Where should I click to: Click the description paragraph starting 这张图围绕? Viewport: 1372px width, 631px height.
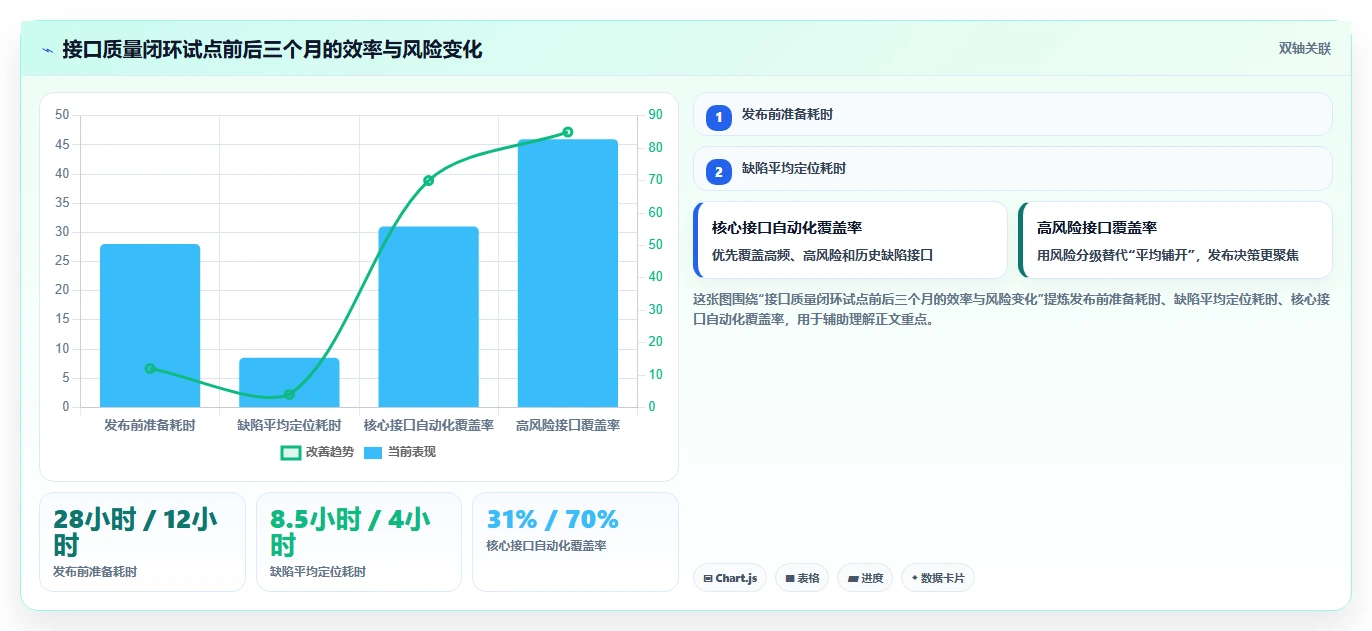[x=1011, y=309]
